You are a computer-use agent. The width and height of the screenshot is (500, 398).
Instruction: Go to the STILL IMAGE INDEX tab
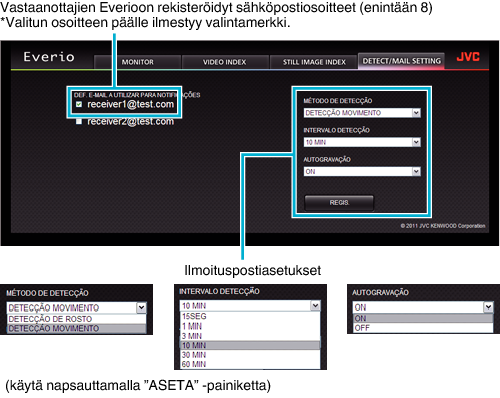314,62
